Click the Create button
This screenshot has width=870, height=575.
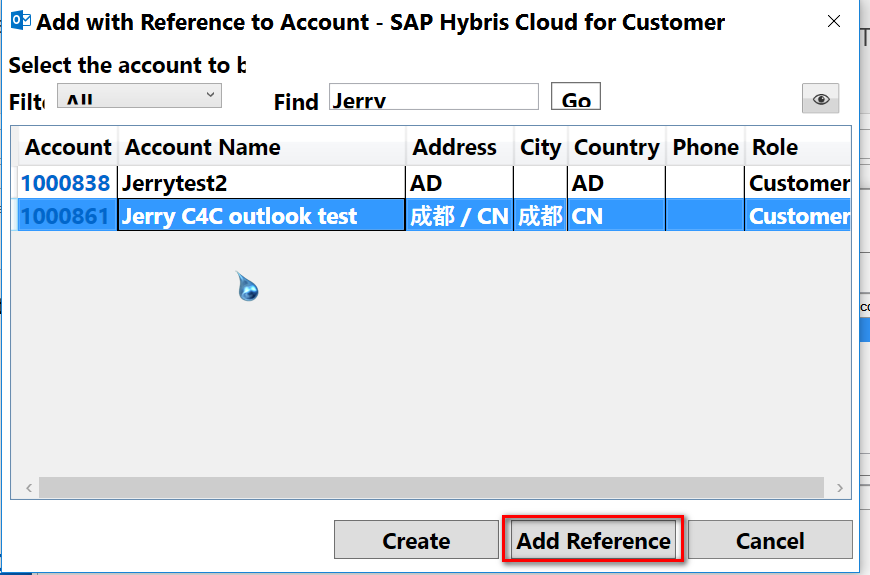416,541
